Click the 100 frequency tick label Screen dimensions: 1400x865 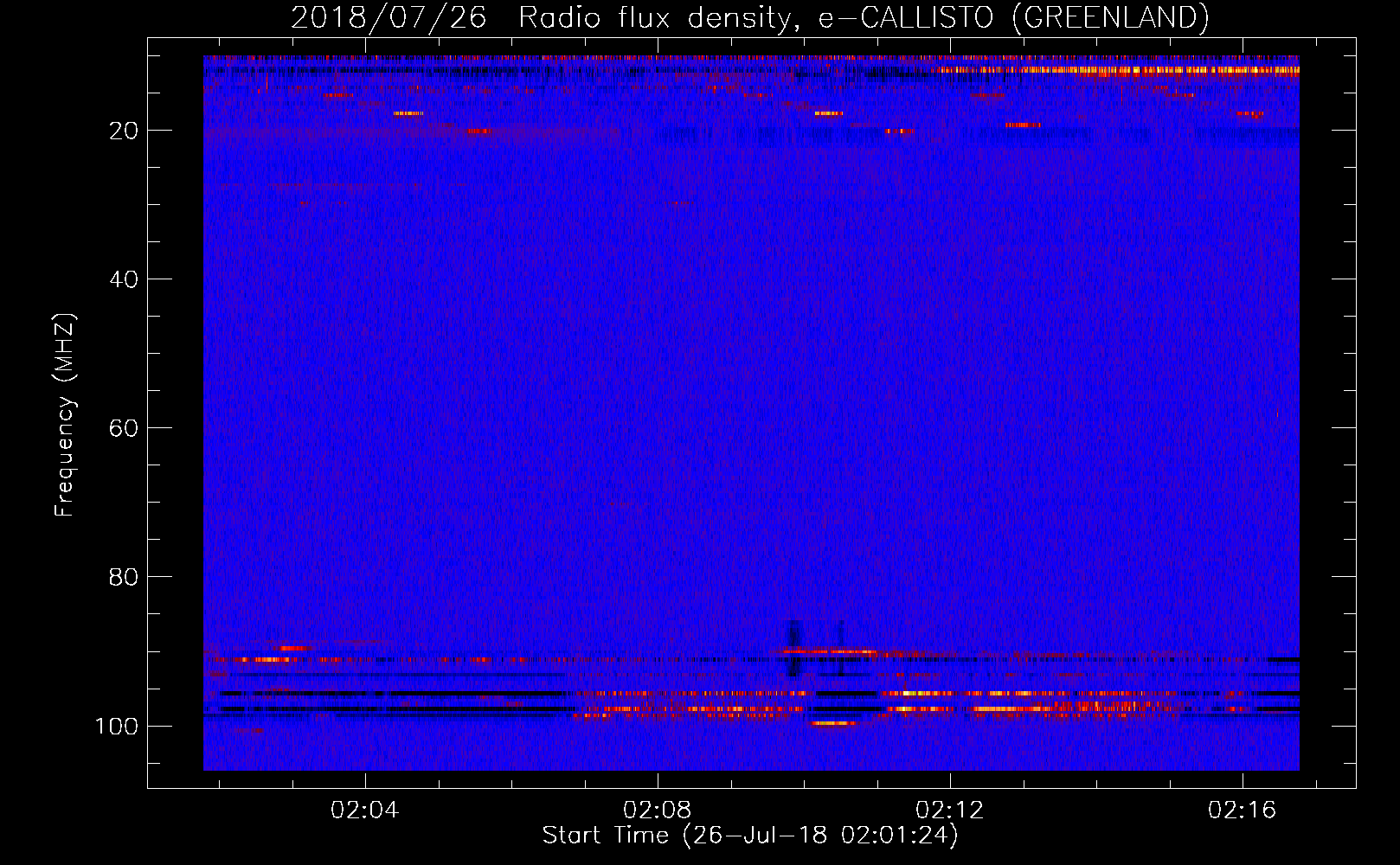117,726
